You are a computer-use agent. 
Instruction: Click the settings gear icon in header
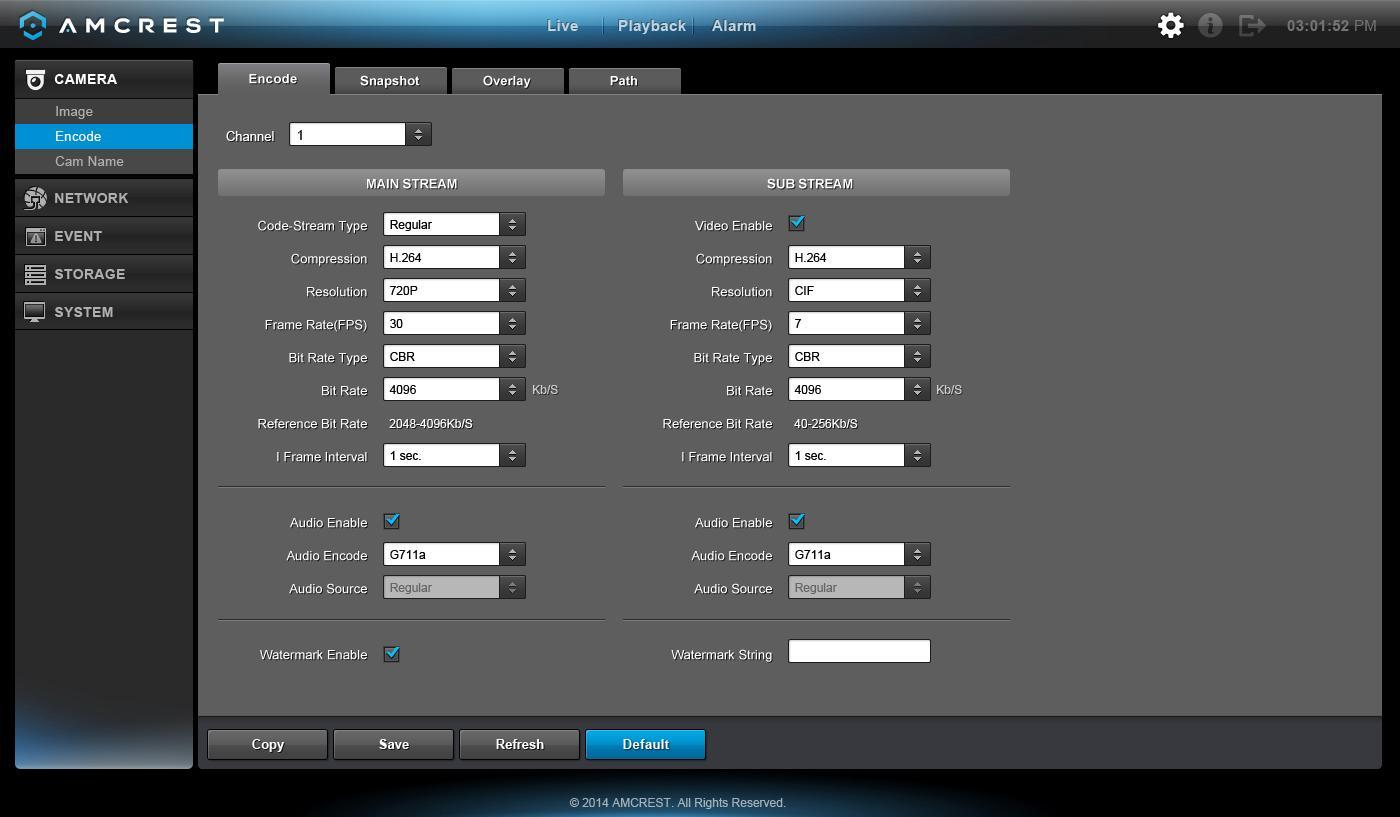pyautogui.click(x=1170, y=26)
